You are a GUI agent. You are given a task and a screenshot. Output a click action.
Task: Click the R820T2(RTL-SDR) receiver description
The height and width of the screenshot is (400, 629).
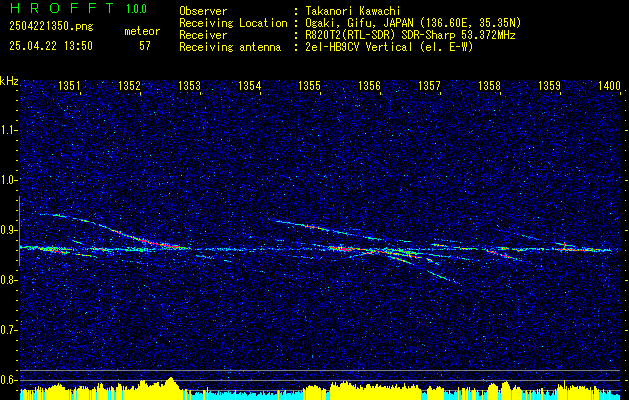[x=410, y=35]
